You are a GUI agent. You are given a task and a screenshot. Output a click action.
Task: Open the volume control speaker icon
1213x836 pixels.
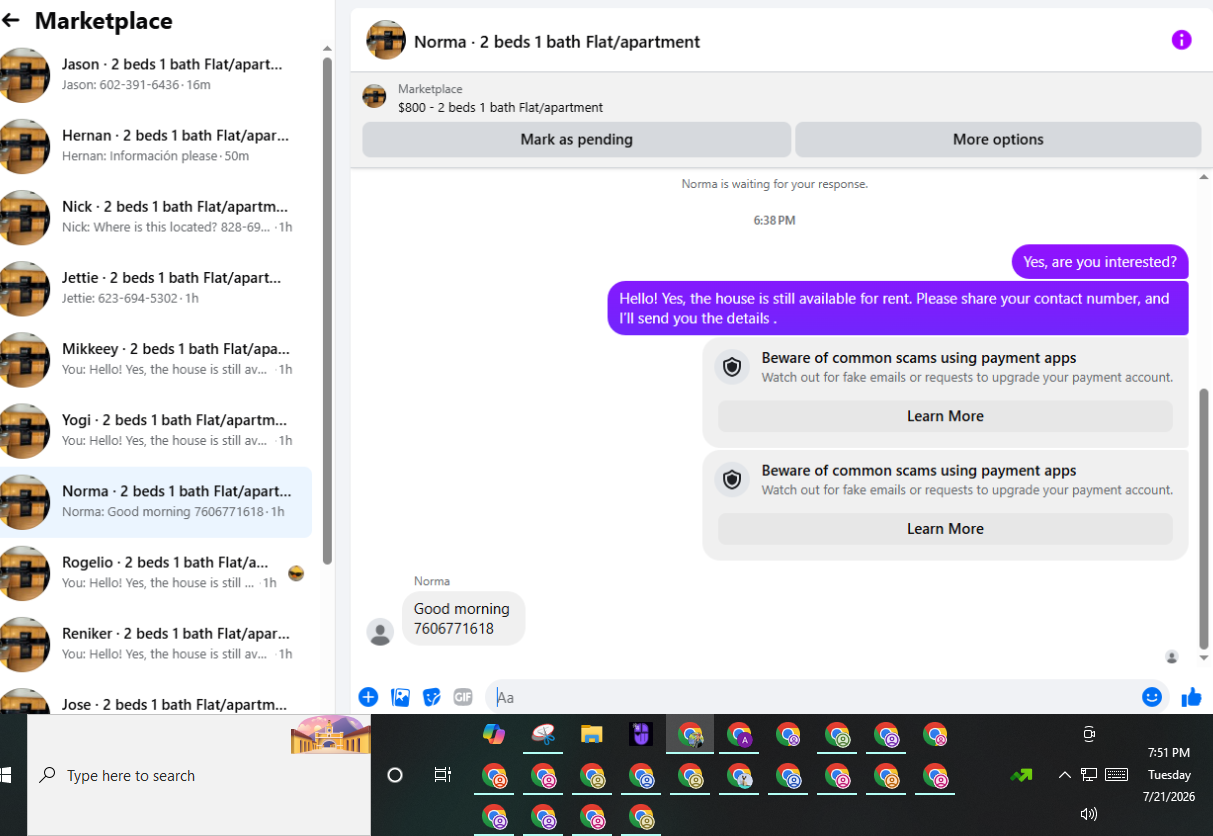(1089, 814)
